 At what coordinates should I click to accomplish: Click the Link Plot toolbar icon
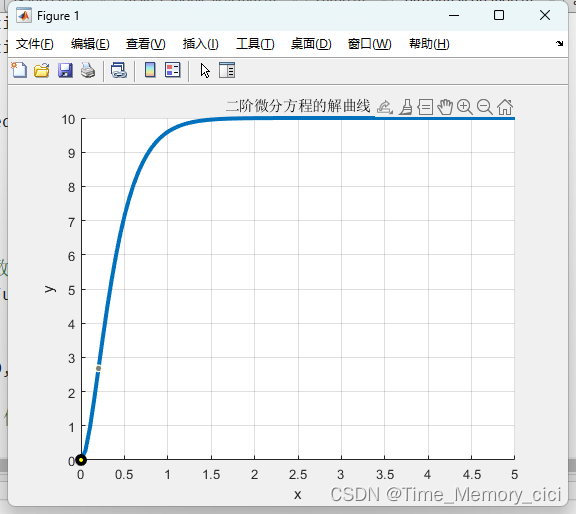pyautogui.click(x=119, y=70)
